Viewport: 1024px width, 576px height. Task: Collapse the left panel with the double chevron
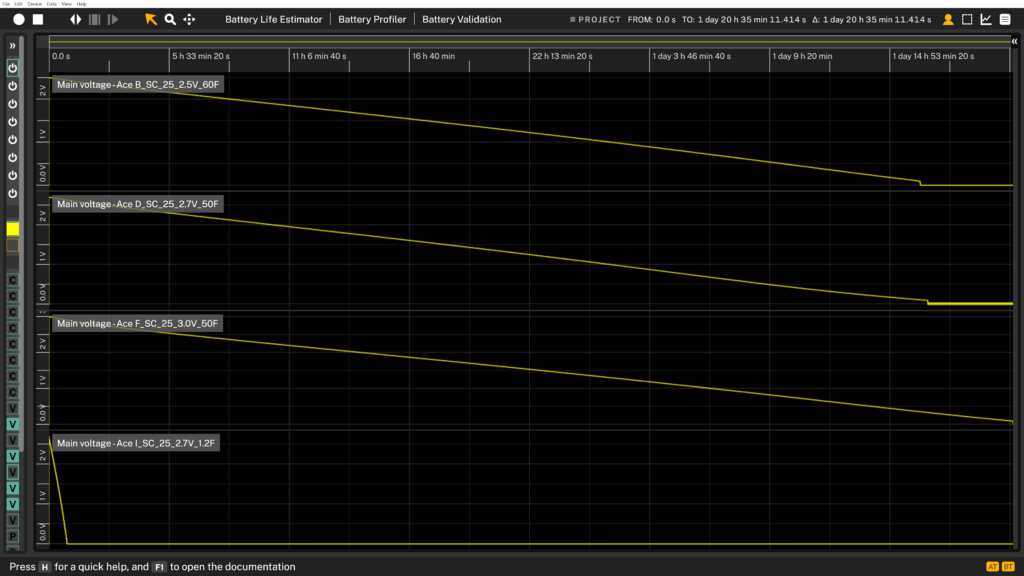[x=12, y=43]
